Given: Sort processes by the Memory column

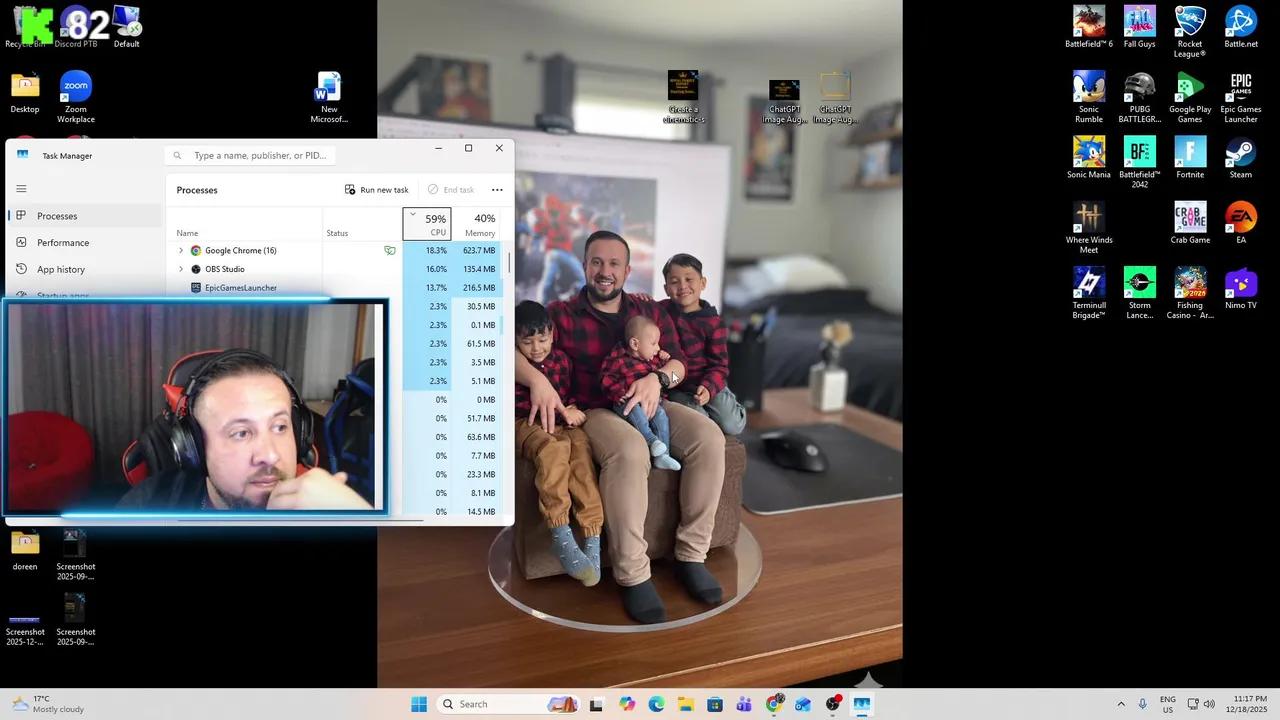Looking at the screenshot, I should pyautogui.click(x=476, y=224).
